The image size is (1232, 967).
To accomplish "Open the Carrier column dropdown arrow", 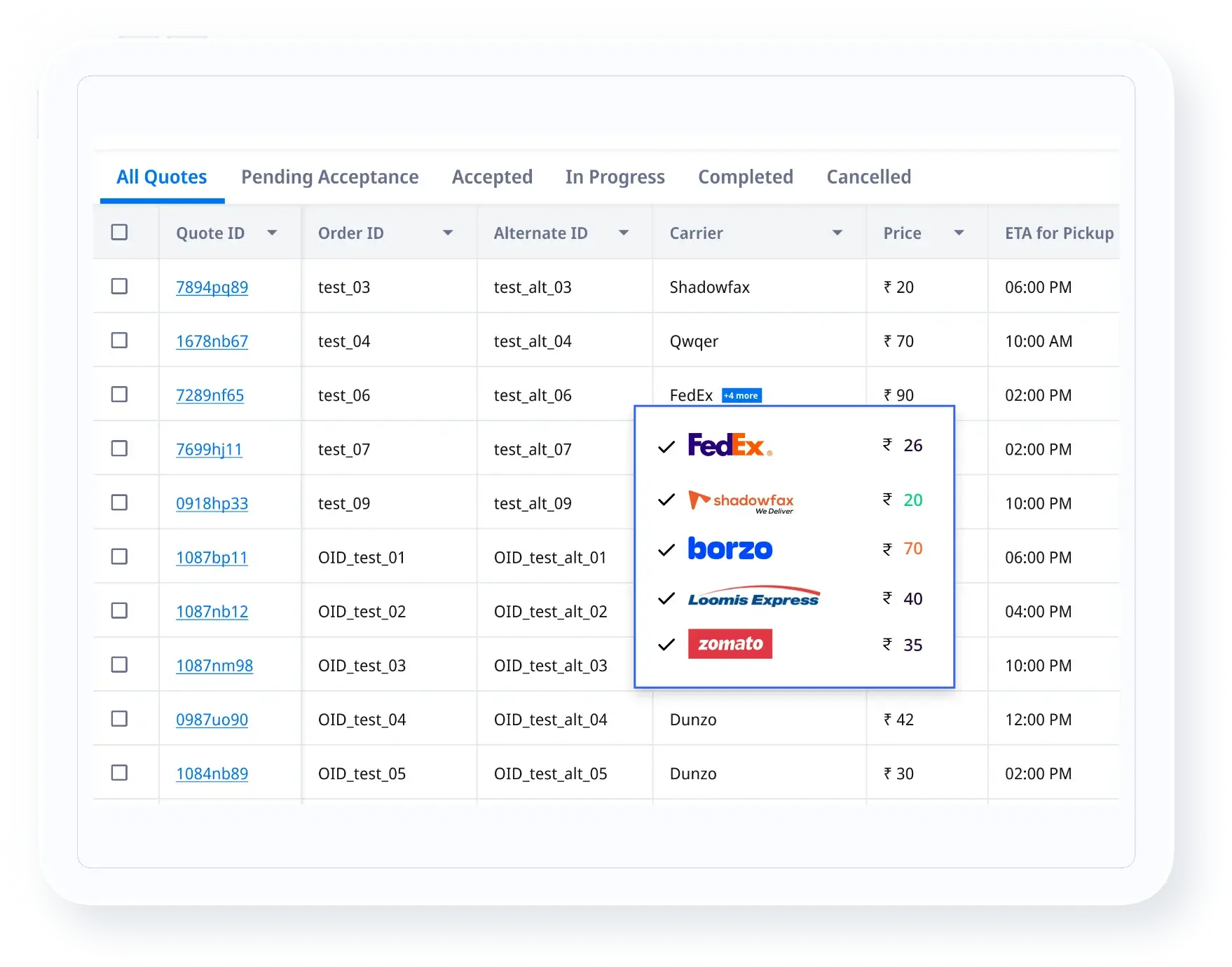I will 837,233.
